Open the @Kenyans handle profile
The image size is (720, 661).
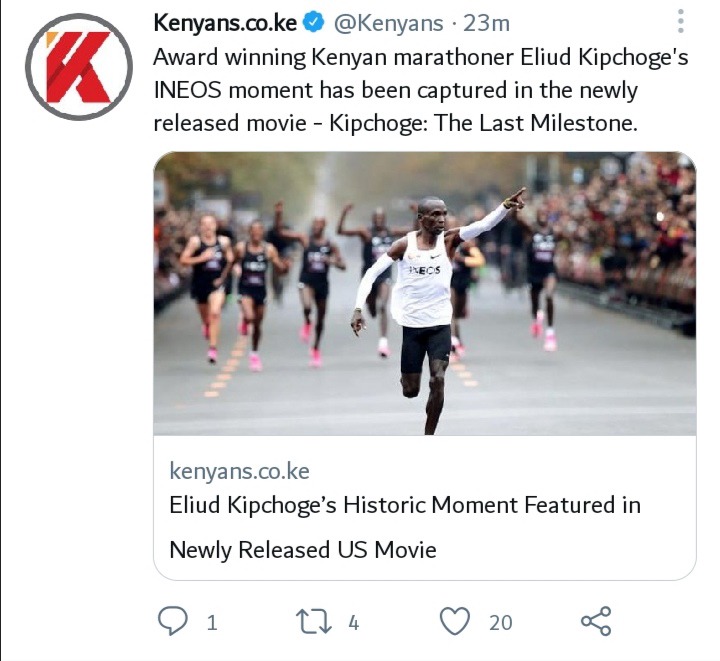[x=388, y=23]
